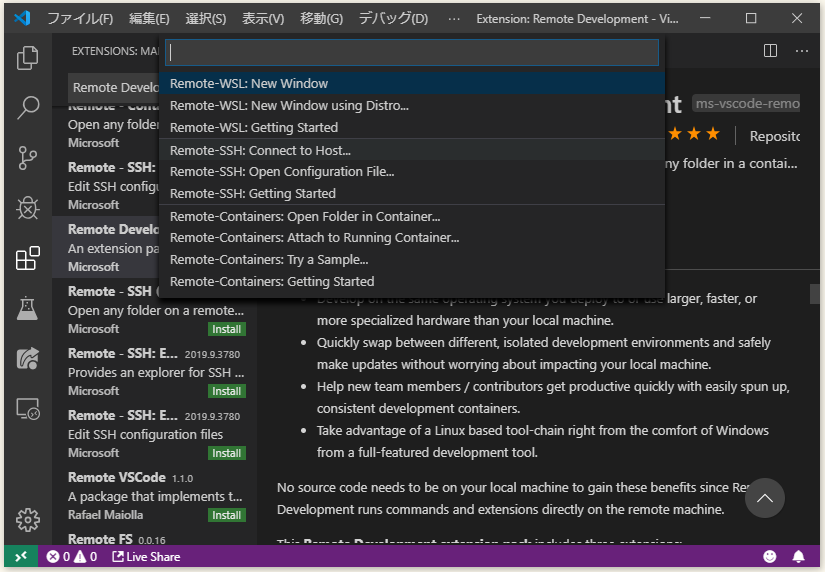This screenshot has height=572, width=825.
Task: Click the feedback smiley icon
Action: (769, 556)
